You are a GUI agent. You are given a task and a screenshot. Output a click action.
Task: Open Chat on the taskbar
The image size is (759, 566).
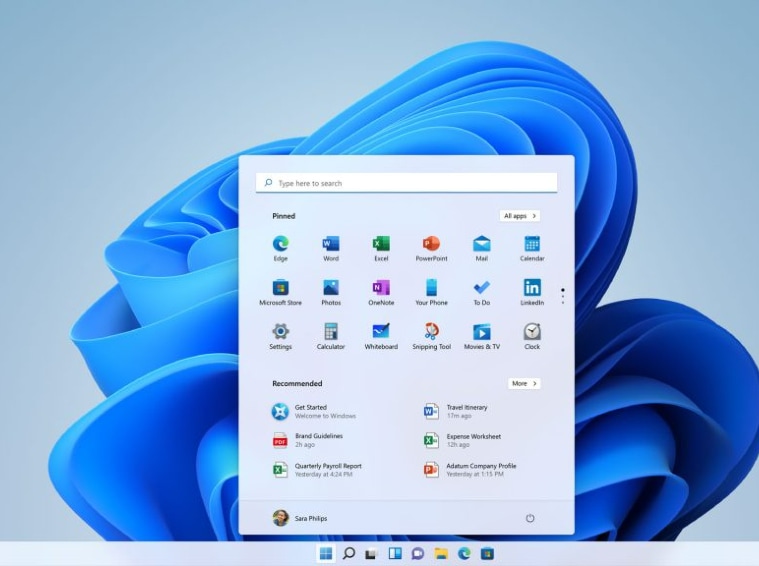click(418, 553)
